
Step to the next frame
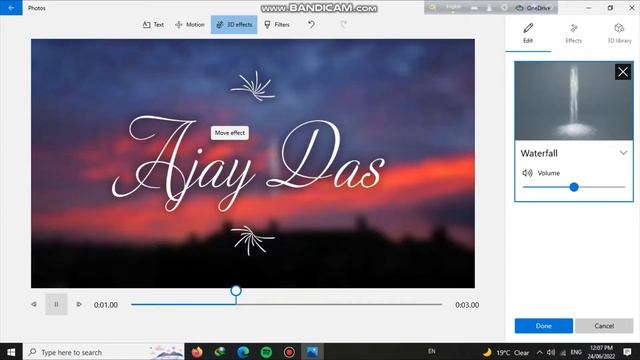click(x=79, y=304)
